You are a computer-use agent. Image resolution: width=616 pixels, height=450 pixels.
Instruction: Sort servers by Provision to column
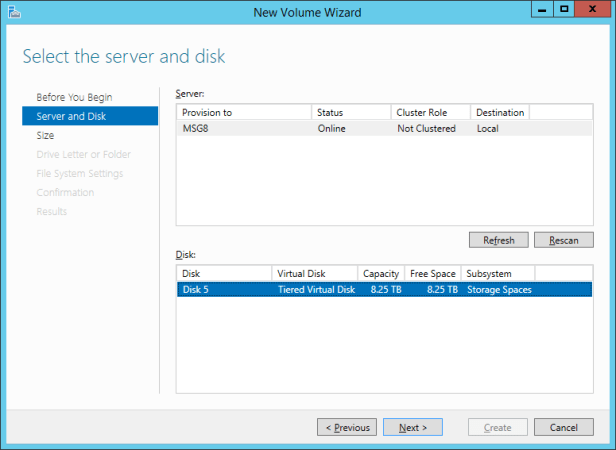[x=243, y=112]
